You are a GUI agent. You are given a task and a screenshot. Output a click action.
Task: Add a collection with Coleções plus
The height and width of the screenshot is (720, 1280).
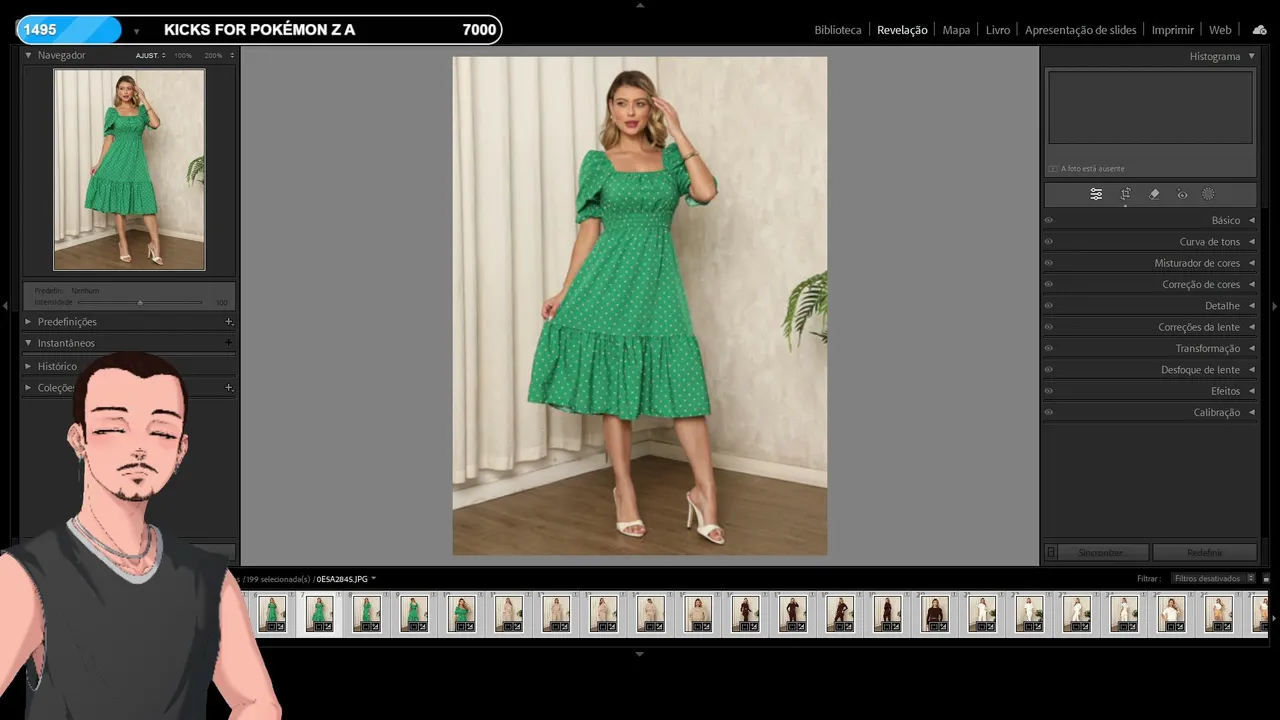(229, 387)
